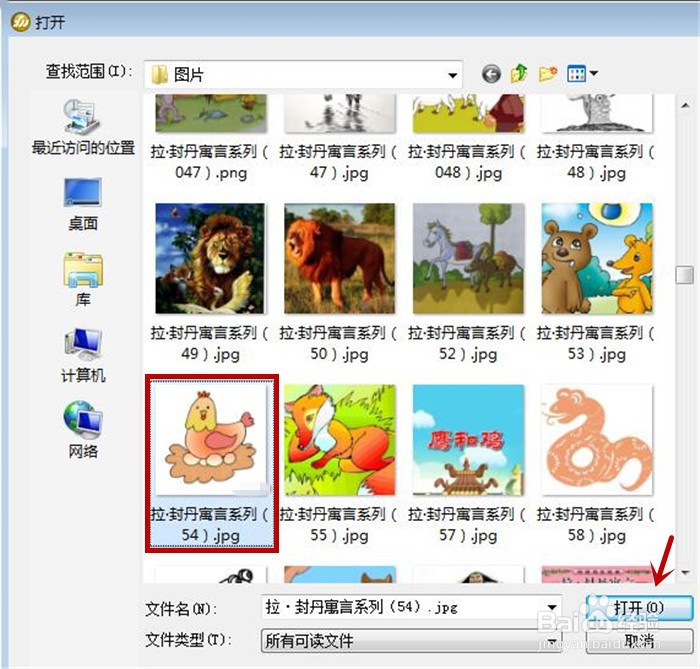Image resolution: width=700 pixels, height=669 pixels.
Task: Click the file list scrollbar thumb
Action: [685, 275]
